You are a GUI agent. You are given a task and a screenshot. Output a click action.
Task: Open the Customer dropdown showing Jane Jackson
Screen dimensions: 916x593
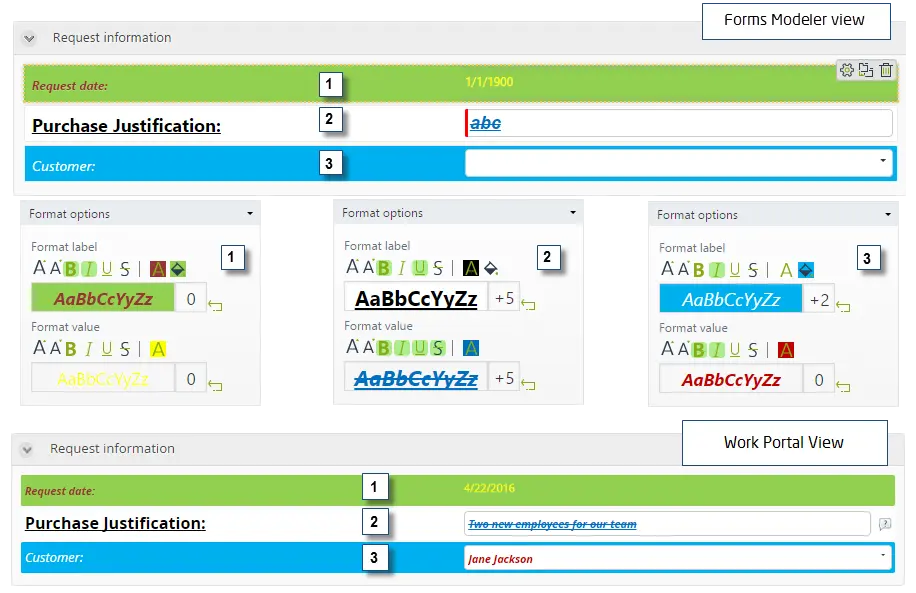pyautogui.click(x=678, y=559)
